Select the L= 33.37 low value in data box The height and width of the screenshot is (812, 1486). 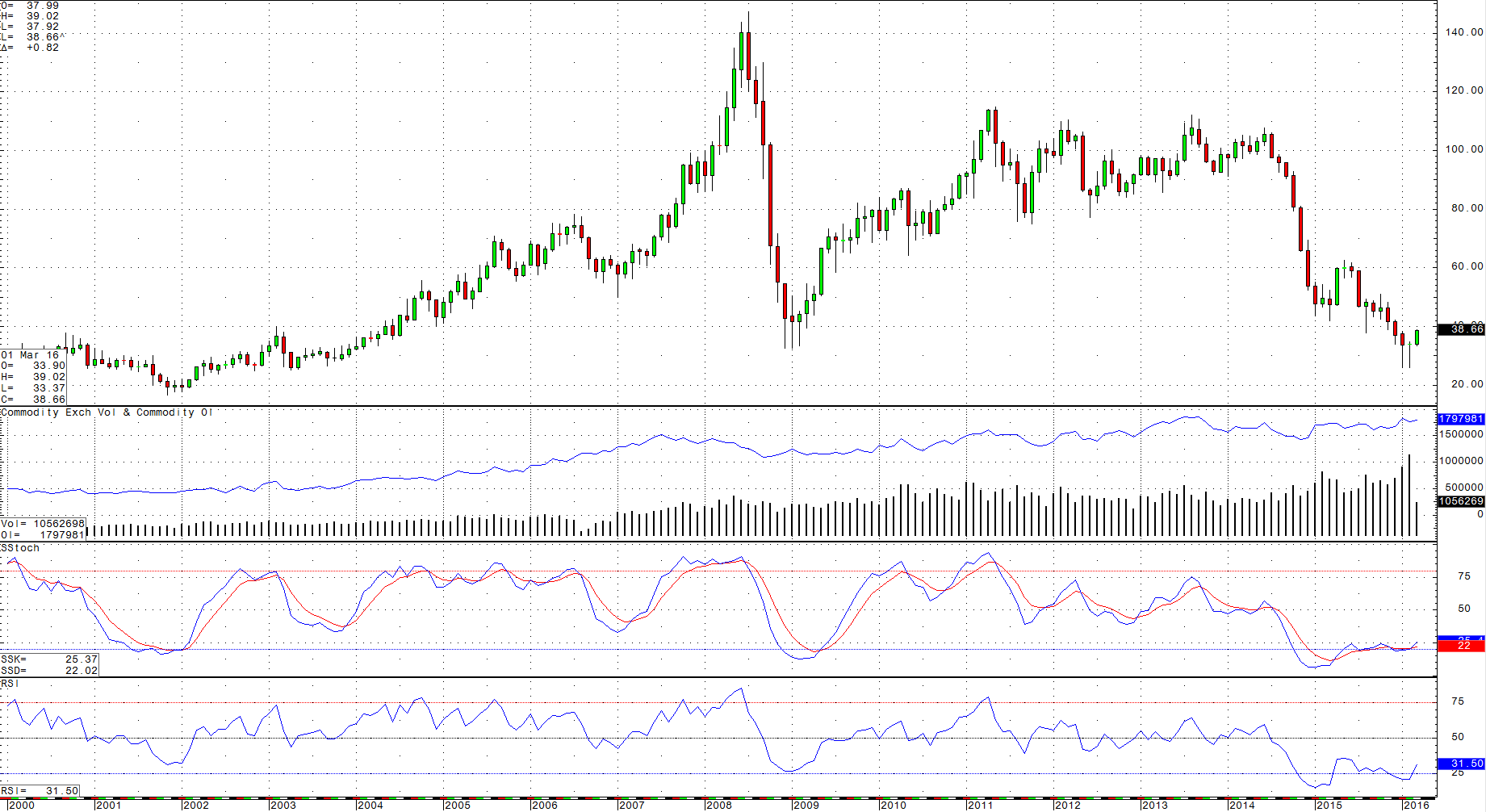point(33,388)
